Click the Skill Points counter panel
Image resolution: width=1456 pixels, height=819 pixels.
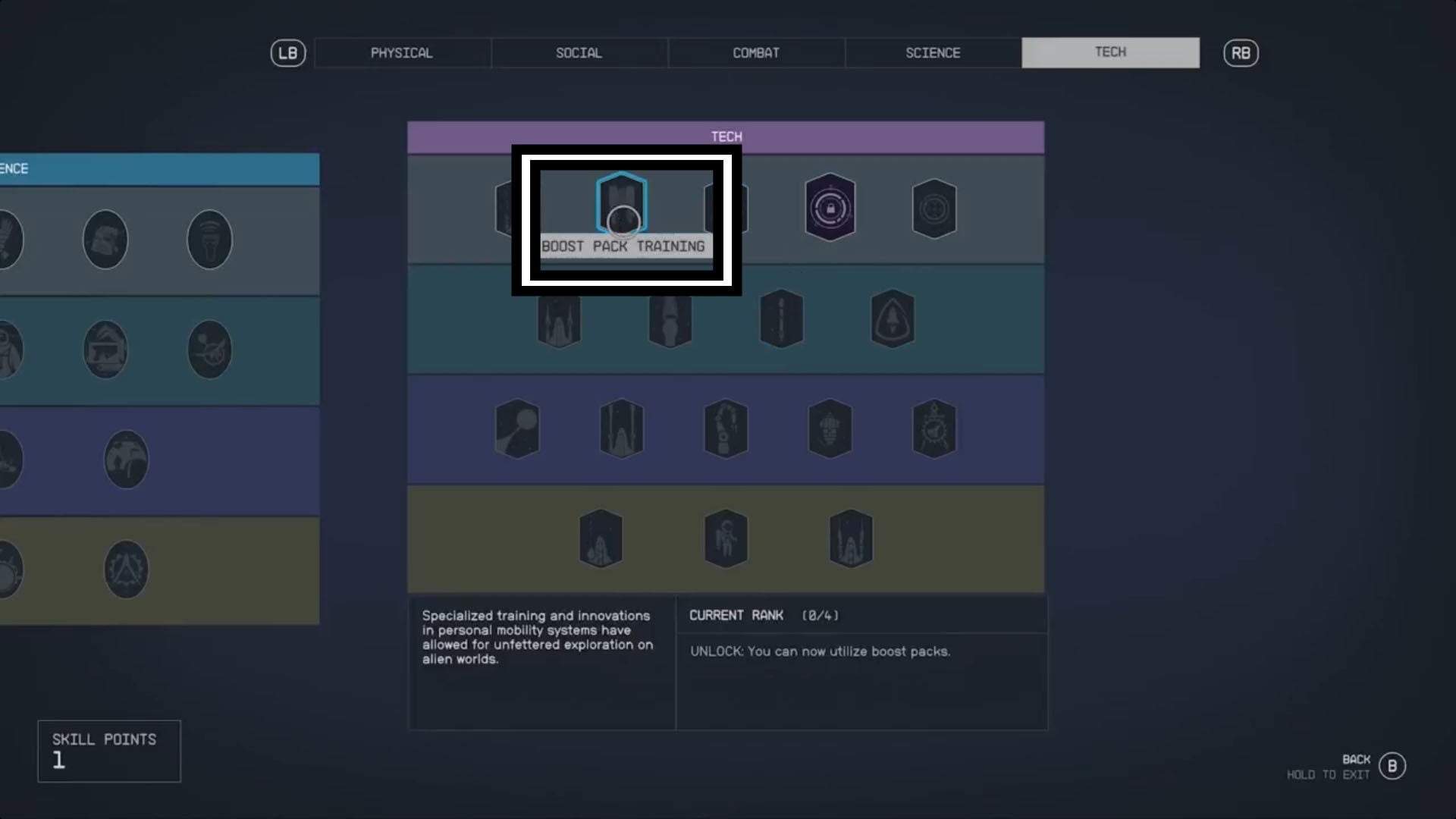(108, 751)
